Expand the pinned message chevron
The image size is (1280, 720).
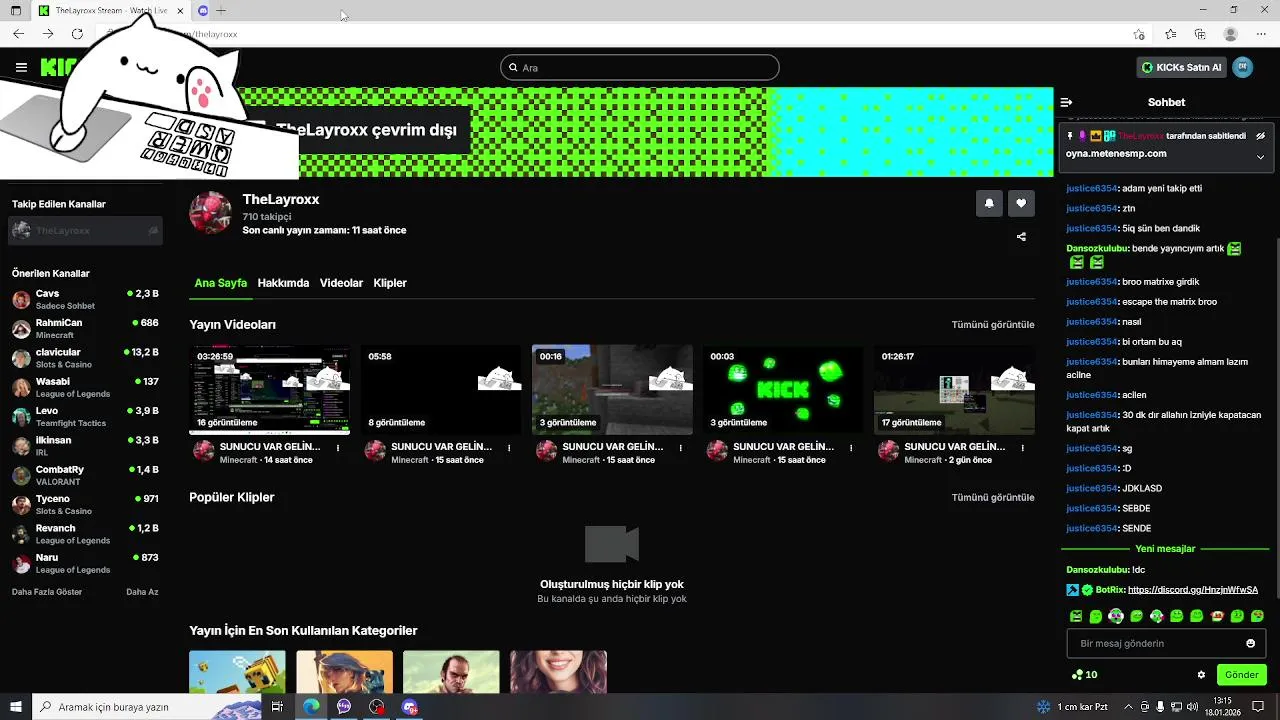[x=1260, y=157]
